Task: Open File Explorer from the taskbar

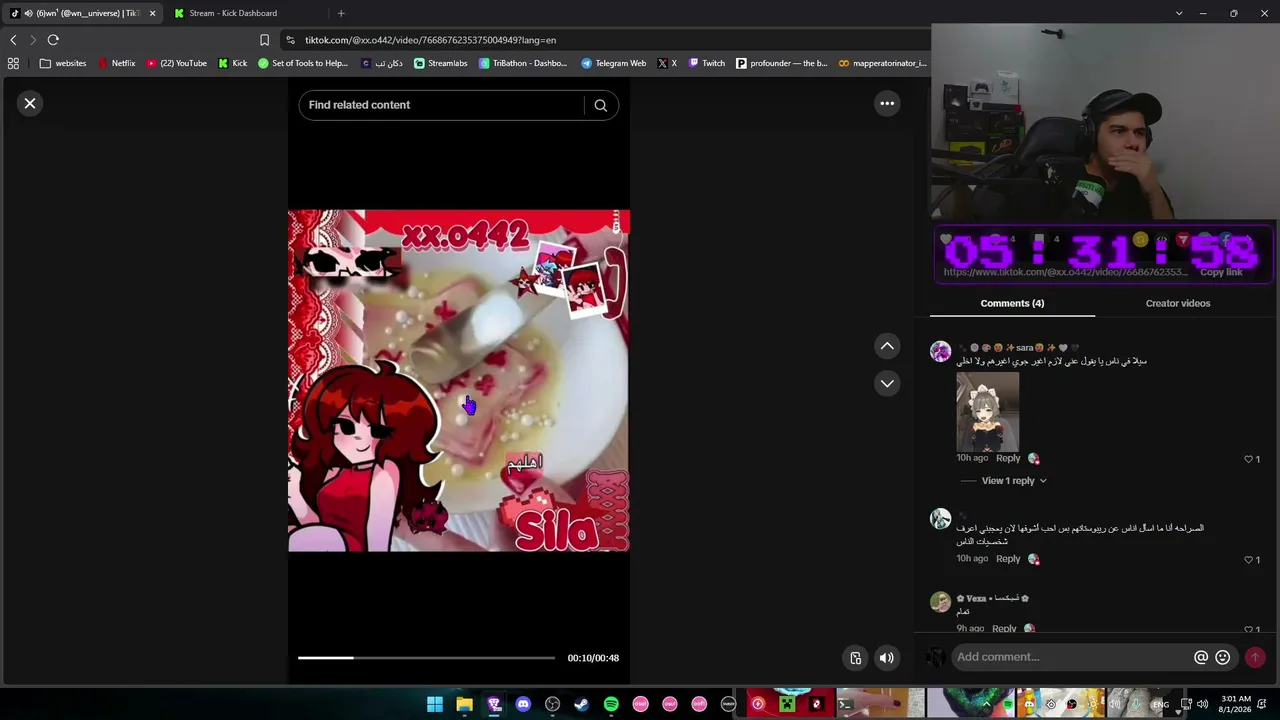Action: [464, 704]
